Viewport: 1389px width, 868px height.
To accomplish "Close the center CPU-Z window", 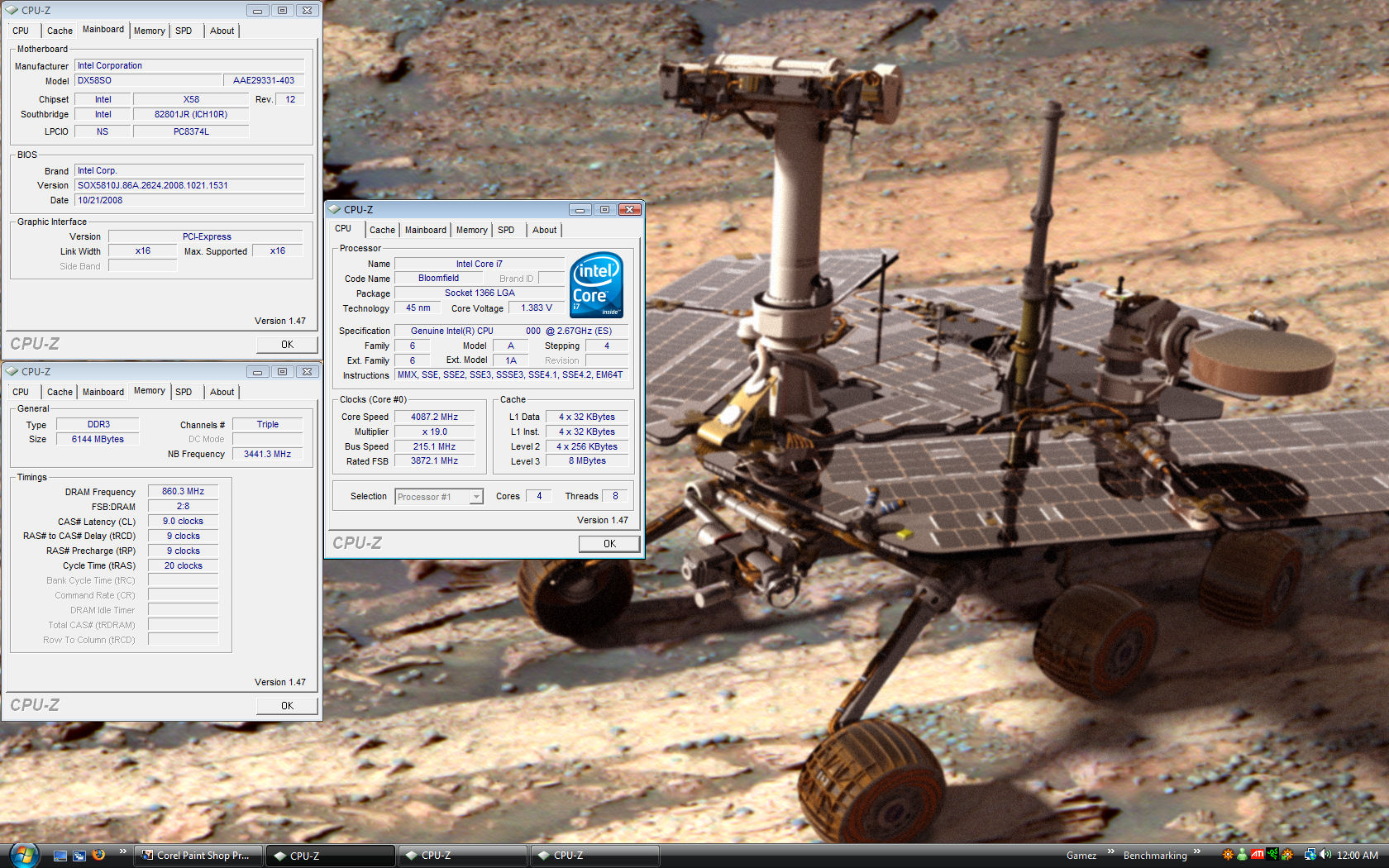I will [x=630, y=210].
